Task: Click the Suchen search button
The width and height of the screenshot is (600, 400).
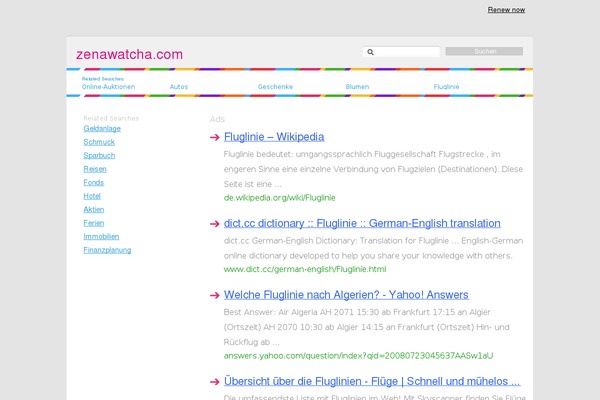Action: point(484,51)
